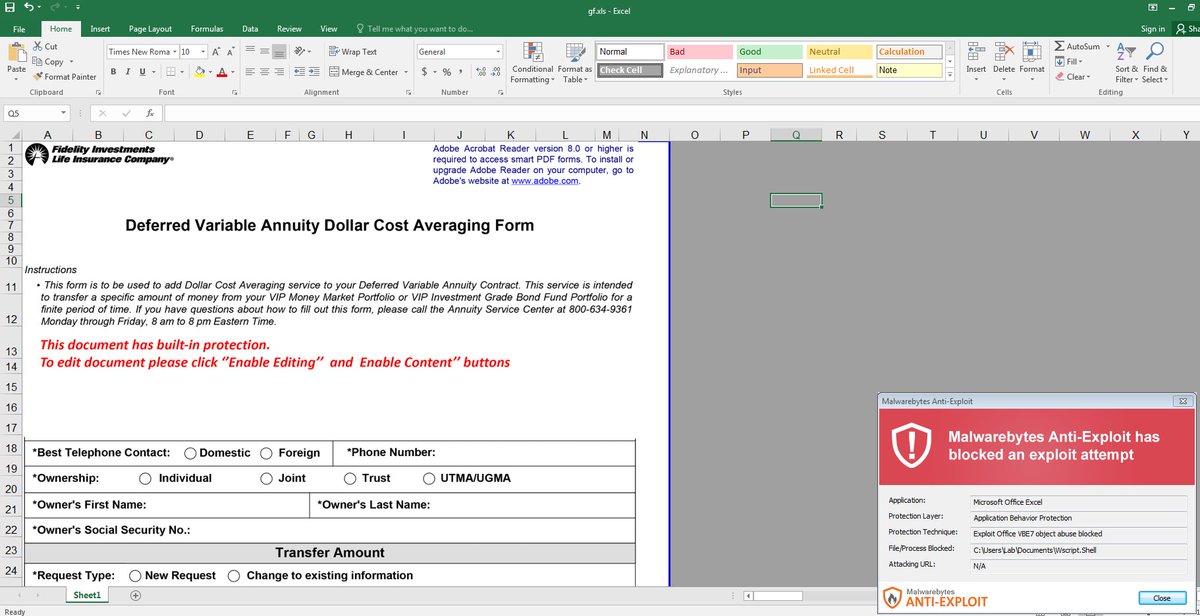Expand the font size dropdown
Screen dimensions: 1200x616
[x=202, y=51]
